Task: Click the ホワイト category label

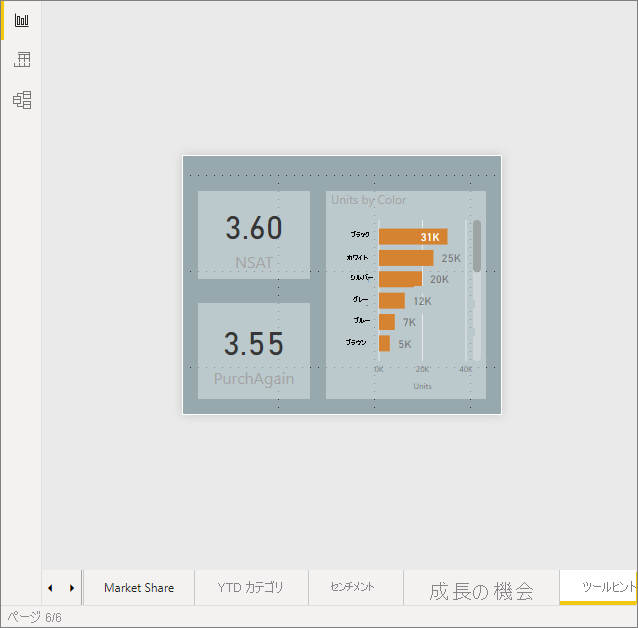Action: 357,257
